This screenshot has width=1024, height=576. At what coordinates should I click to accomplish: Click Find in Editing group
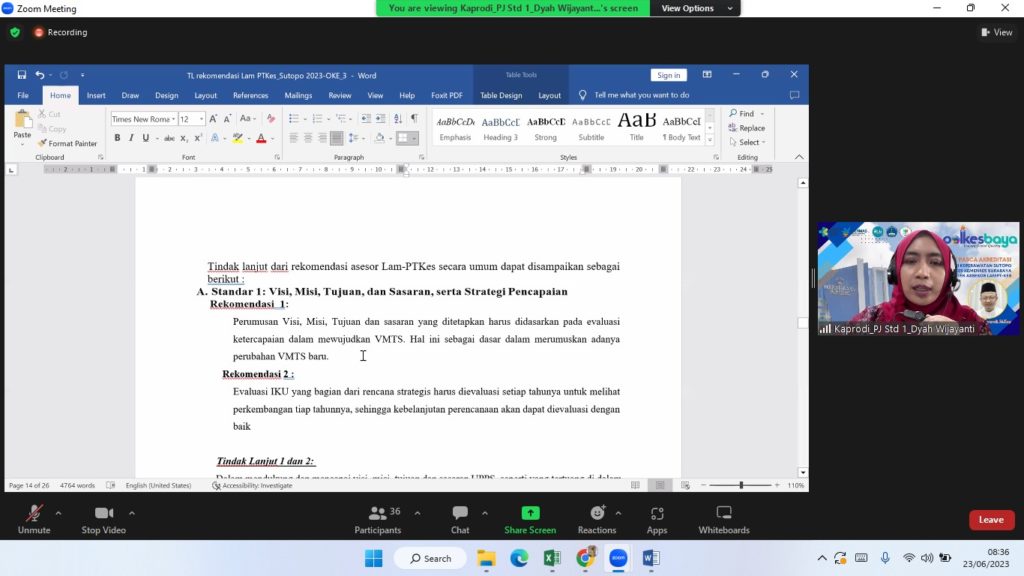tap(746, 114)
